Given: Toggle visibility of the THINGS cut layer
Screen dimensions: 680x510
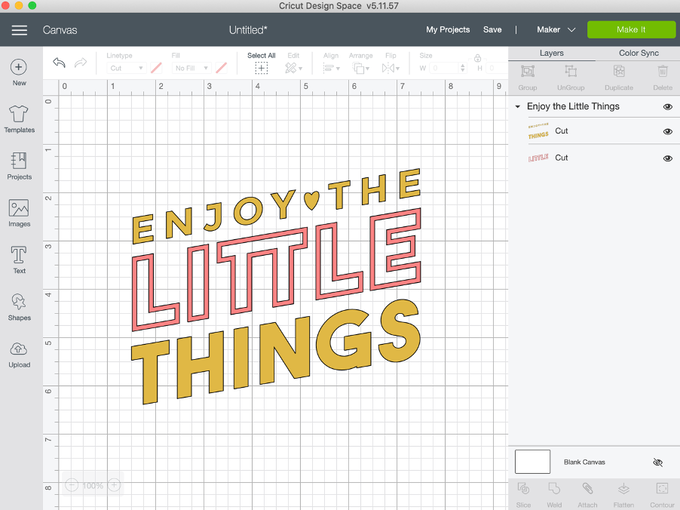Looking at the screenshot, I should click(x=667, y=131).
